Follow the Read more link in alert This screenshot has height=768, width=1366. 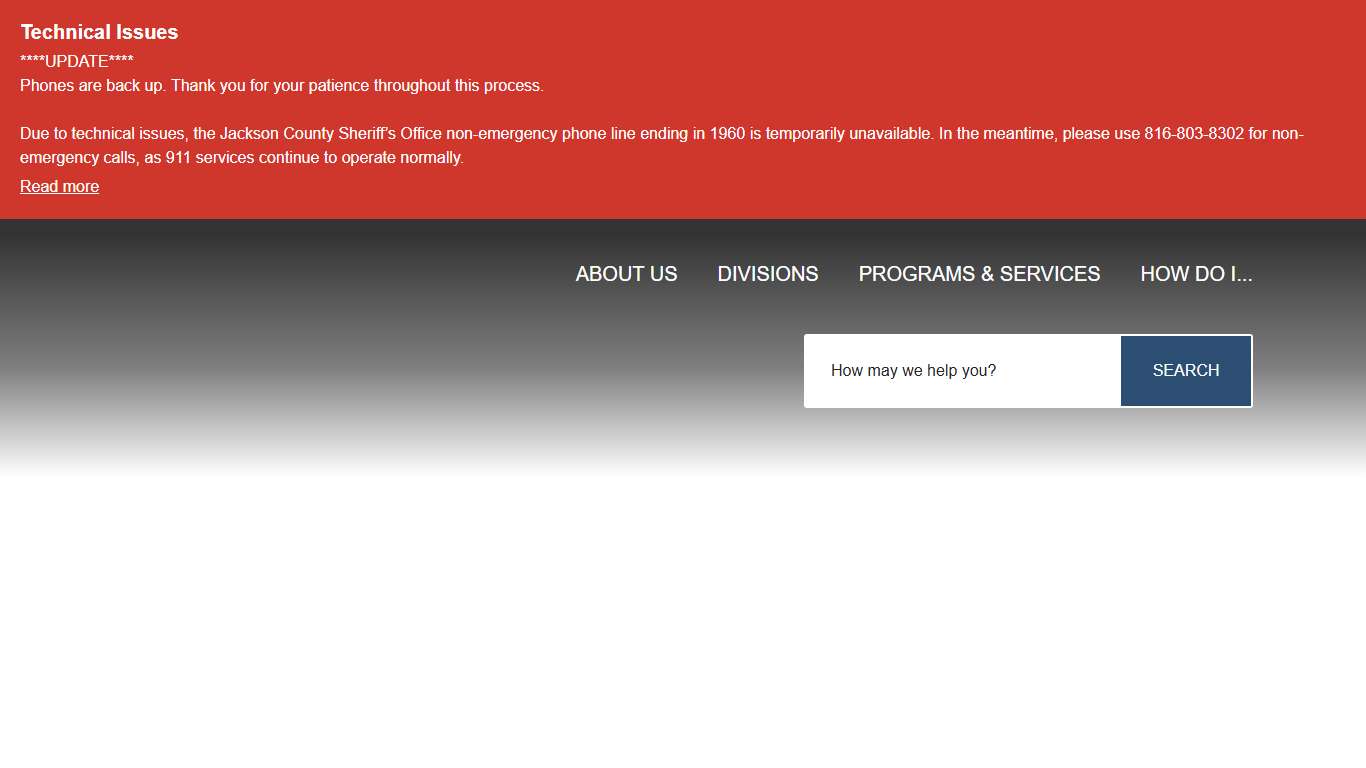[59, 187]
